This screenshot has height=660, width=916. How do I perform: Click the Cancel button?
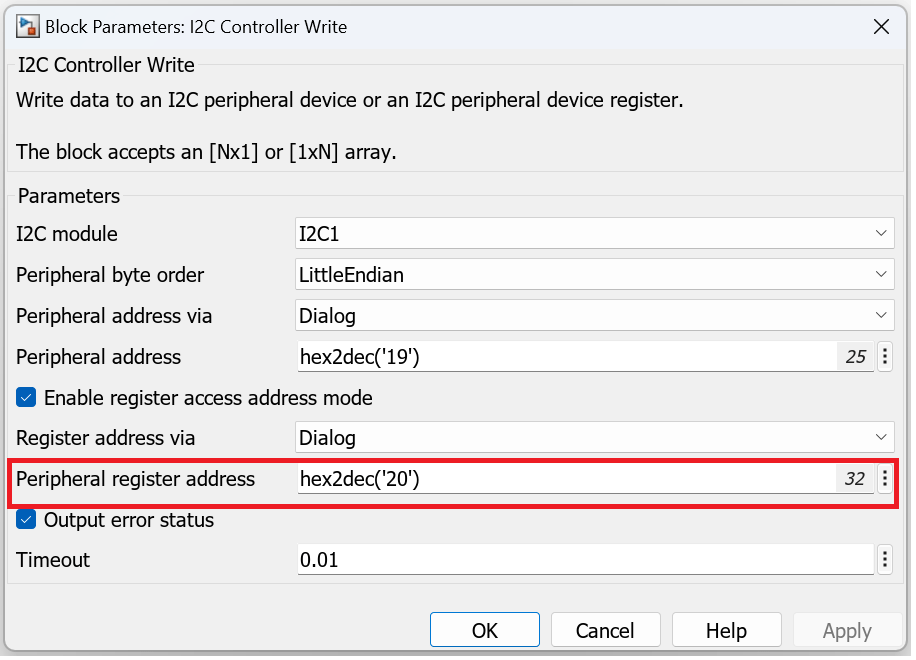[x=605, y=629]
